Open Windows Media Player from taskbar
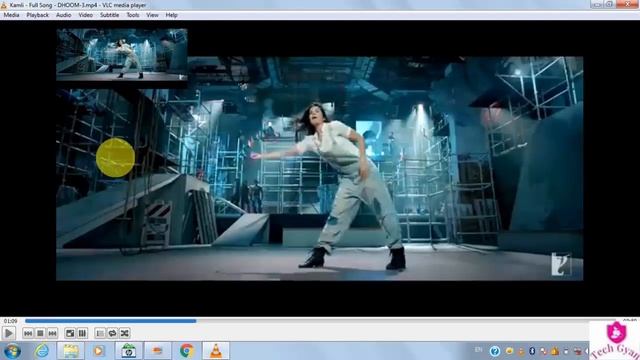The image size is (640, 360). [99, 351]
